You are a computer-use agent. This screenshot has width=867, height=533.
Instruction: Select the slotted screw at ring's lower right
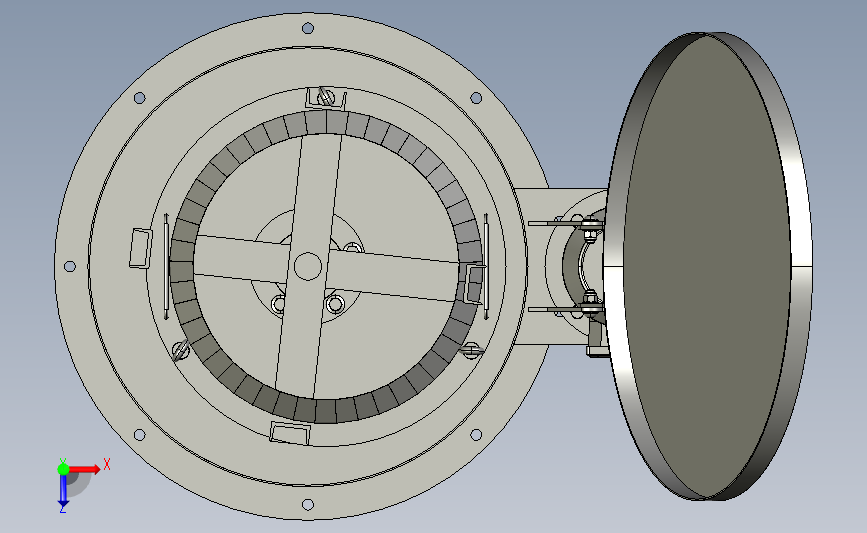(471, 350)
